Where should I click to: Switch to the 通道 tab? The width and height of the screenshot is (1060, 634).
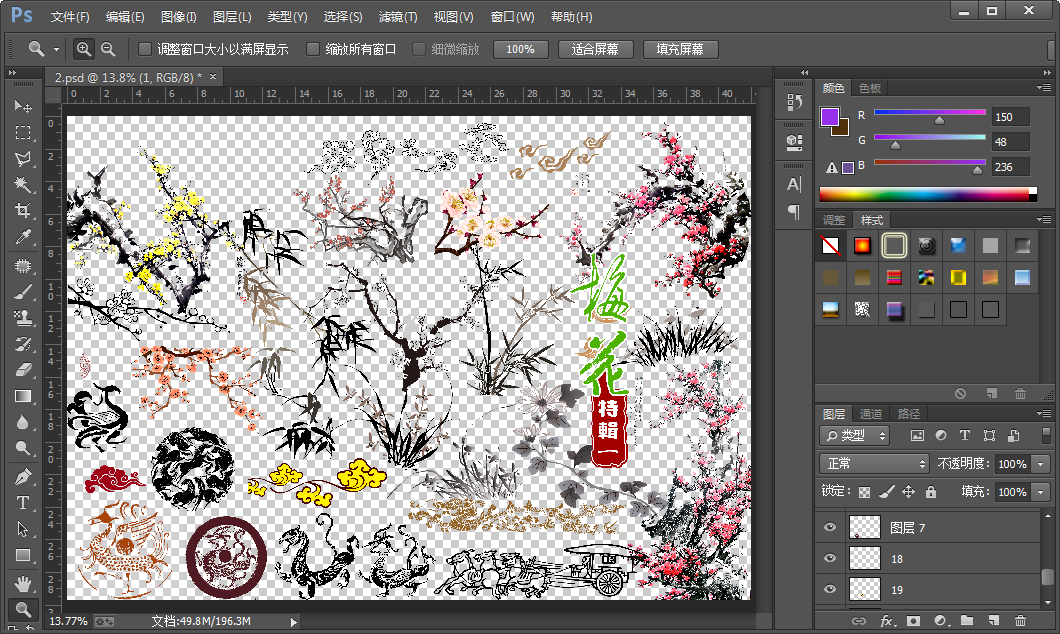[x=871, y=414]
